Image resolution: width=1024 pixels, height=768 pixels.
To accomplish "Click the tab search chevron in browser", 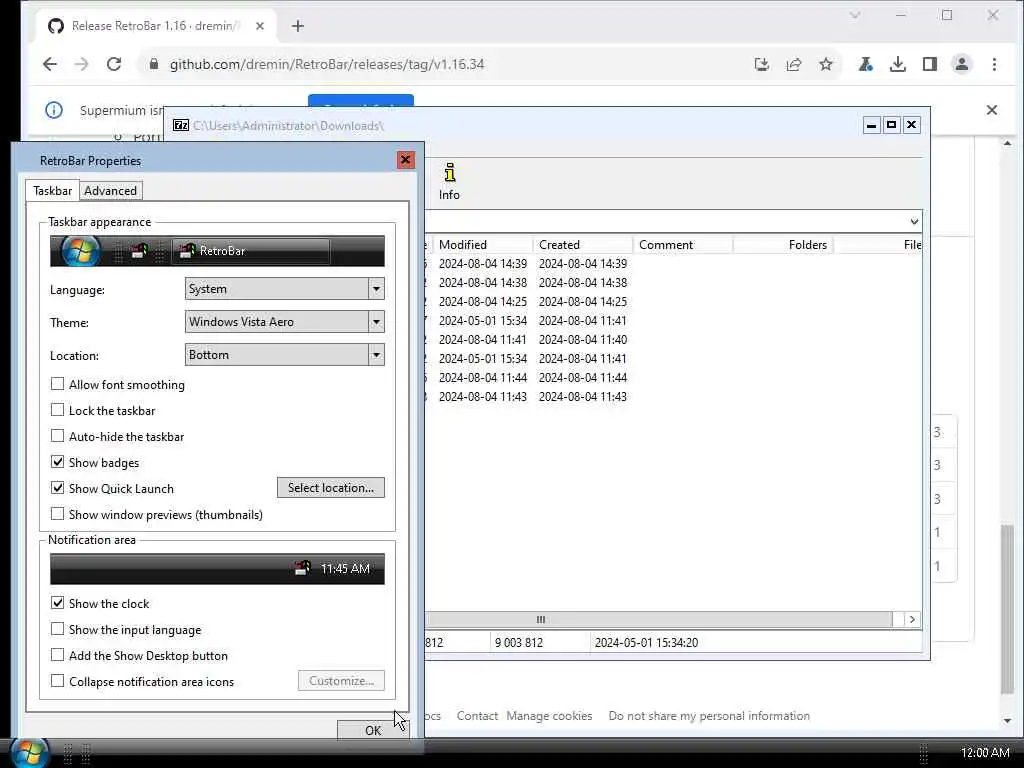I will point(854,15).
